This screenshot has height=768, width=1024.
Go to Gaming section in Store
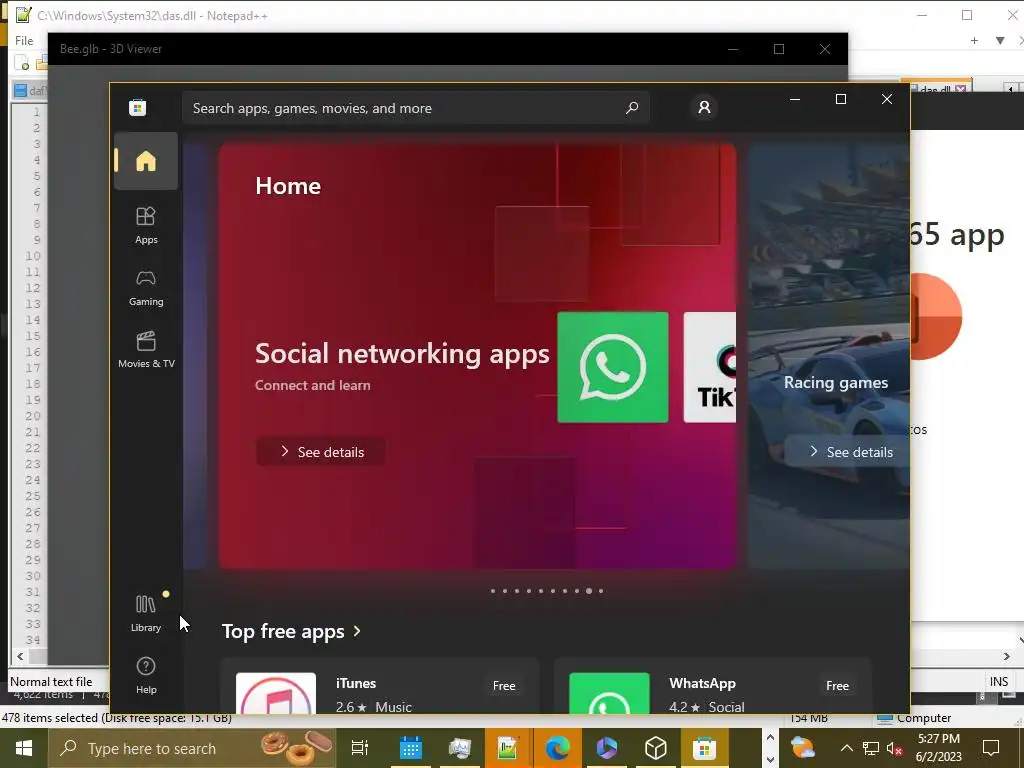[x=146, y=287]
